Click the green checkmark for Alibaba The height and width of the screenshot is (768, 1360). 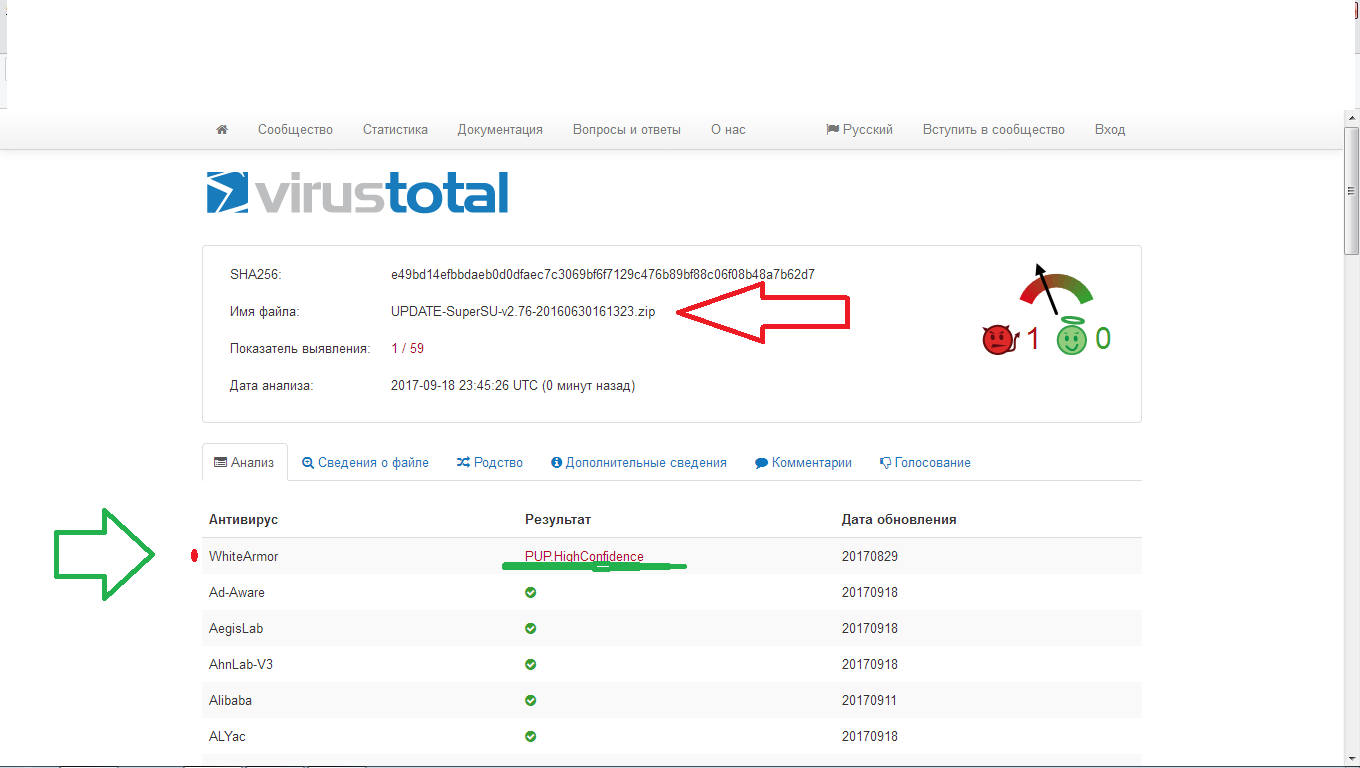[x=531, y=700]
